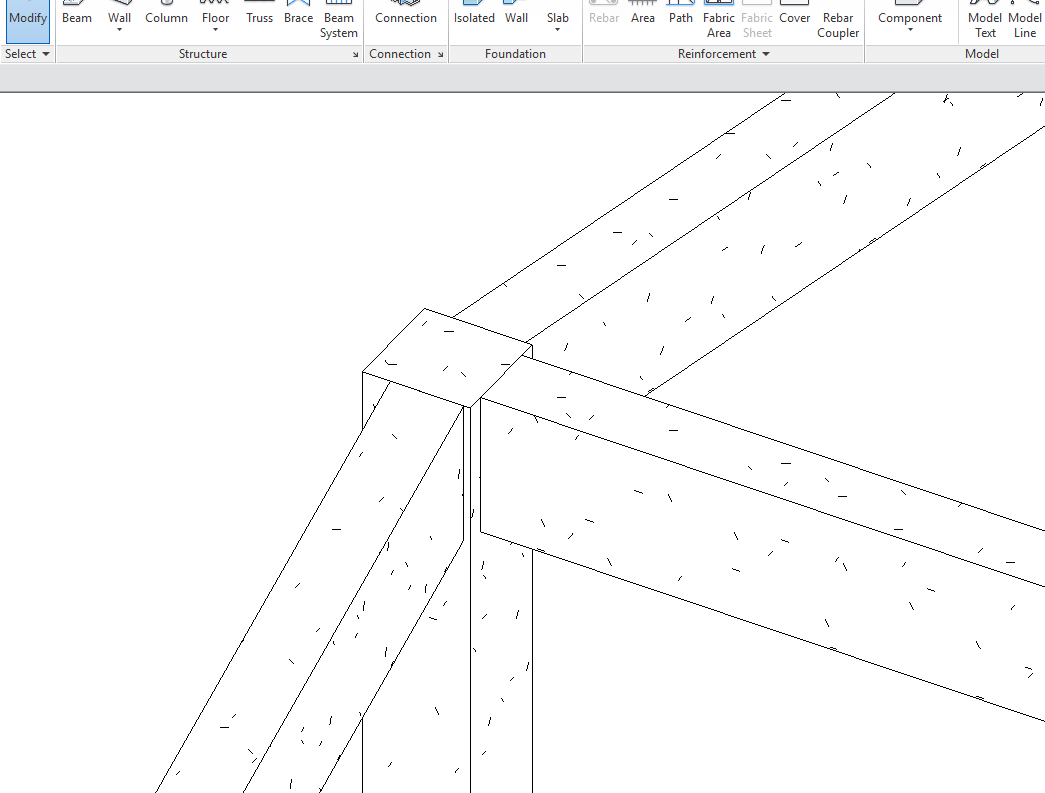Expand the Slab foundation dropdown

[557, 30]
